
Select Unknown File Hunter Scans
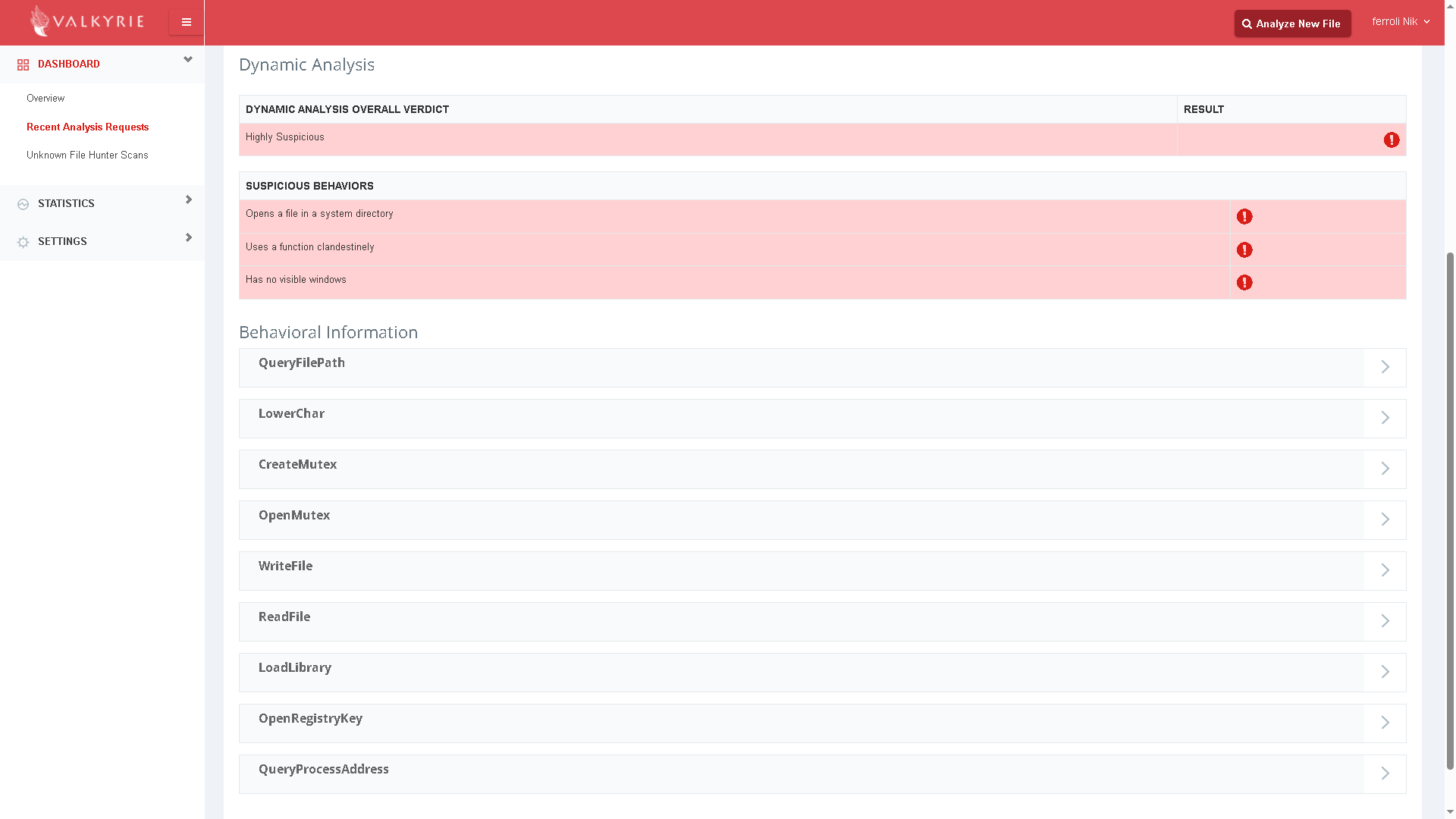87,155
